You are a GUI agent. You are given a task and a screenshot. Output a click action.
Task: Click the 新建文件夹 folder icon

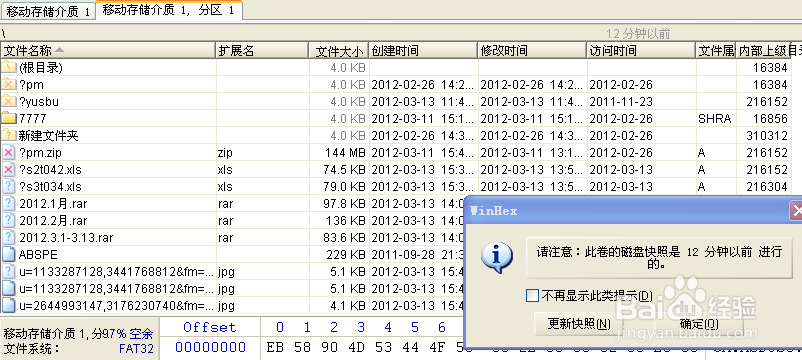pos(9,136)
